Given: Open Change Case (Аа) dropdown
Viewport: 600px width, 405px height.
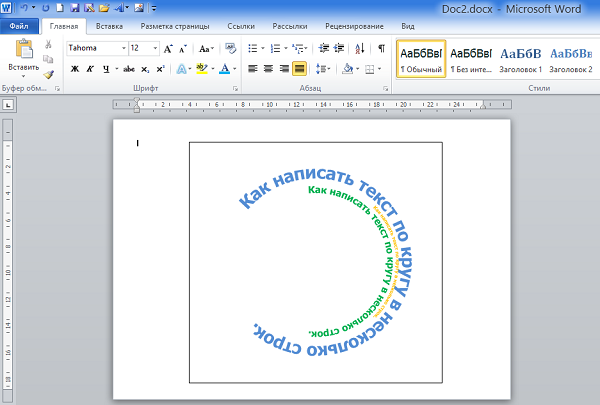Looking at the screenshot, I should point(206,49).
